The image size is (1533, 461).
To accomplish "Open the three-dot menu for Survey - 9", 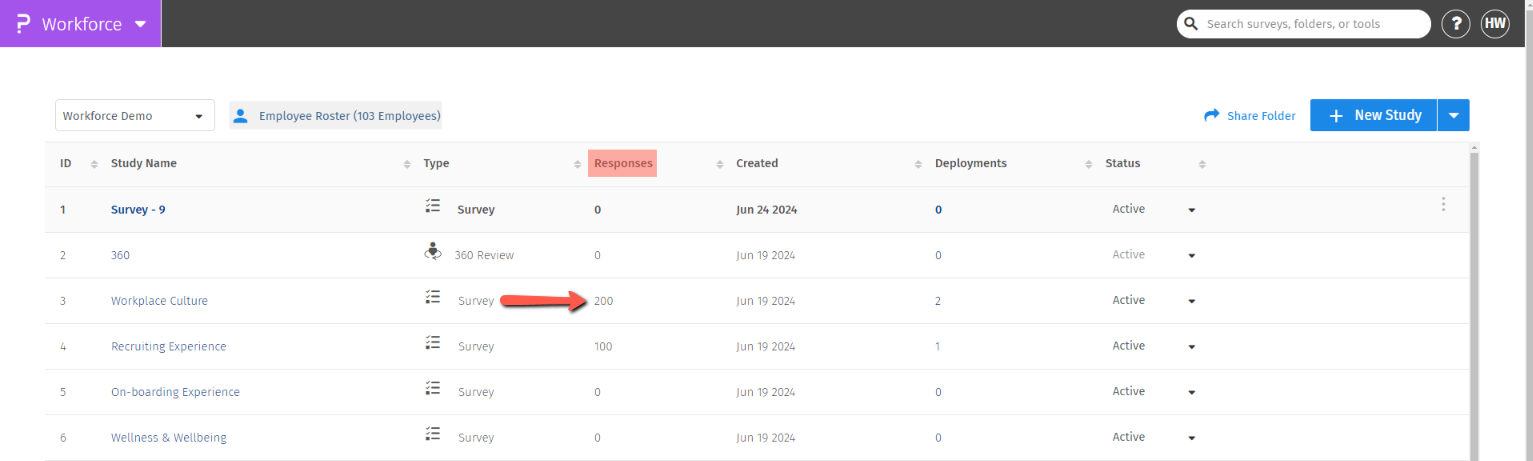I will [1443, 205].
